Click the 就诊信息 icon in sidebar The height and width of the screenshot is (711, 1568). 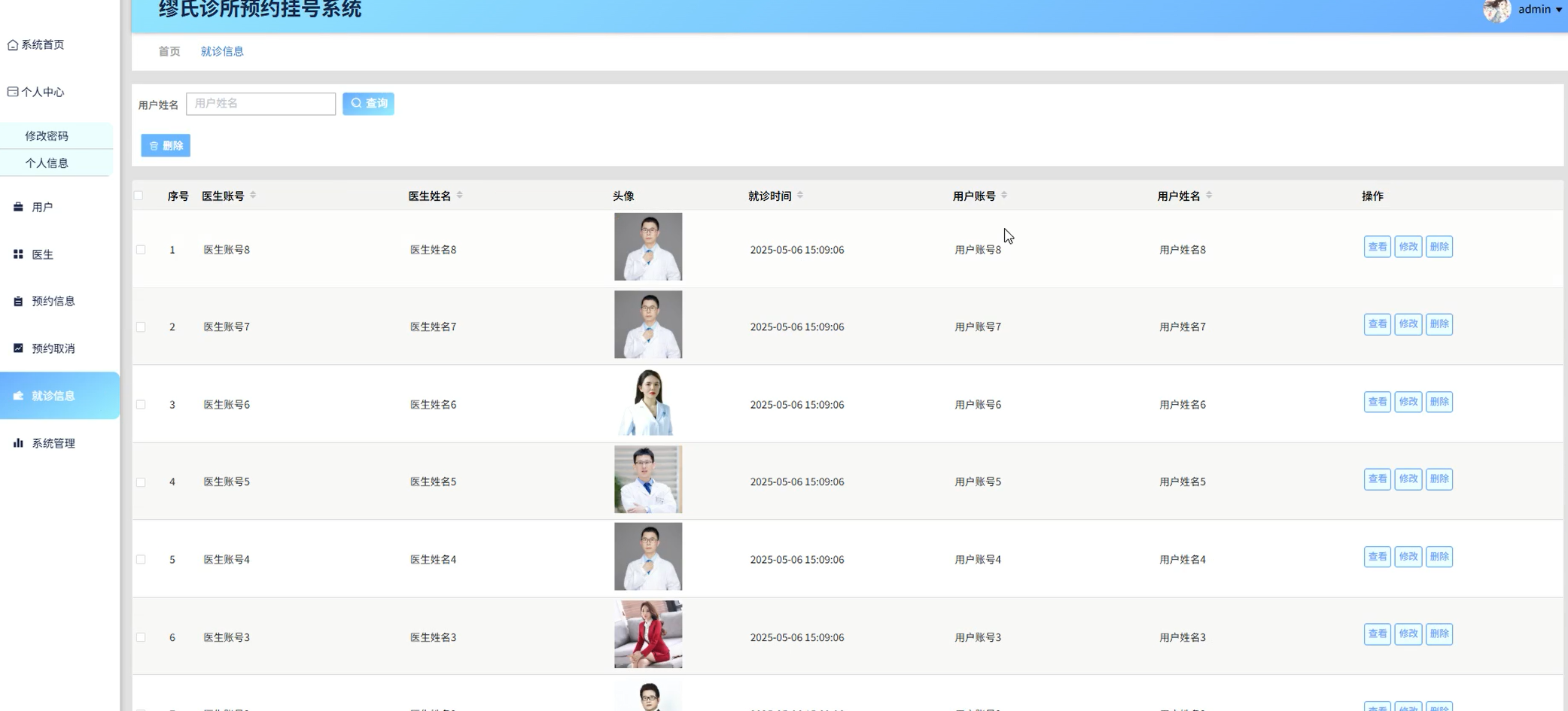click(18, 396)
